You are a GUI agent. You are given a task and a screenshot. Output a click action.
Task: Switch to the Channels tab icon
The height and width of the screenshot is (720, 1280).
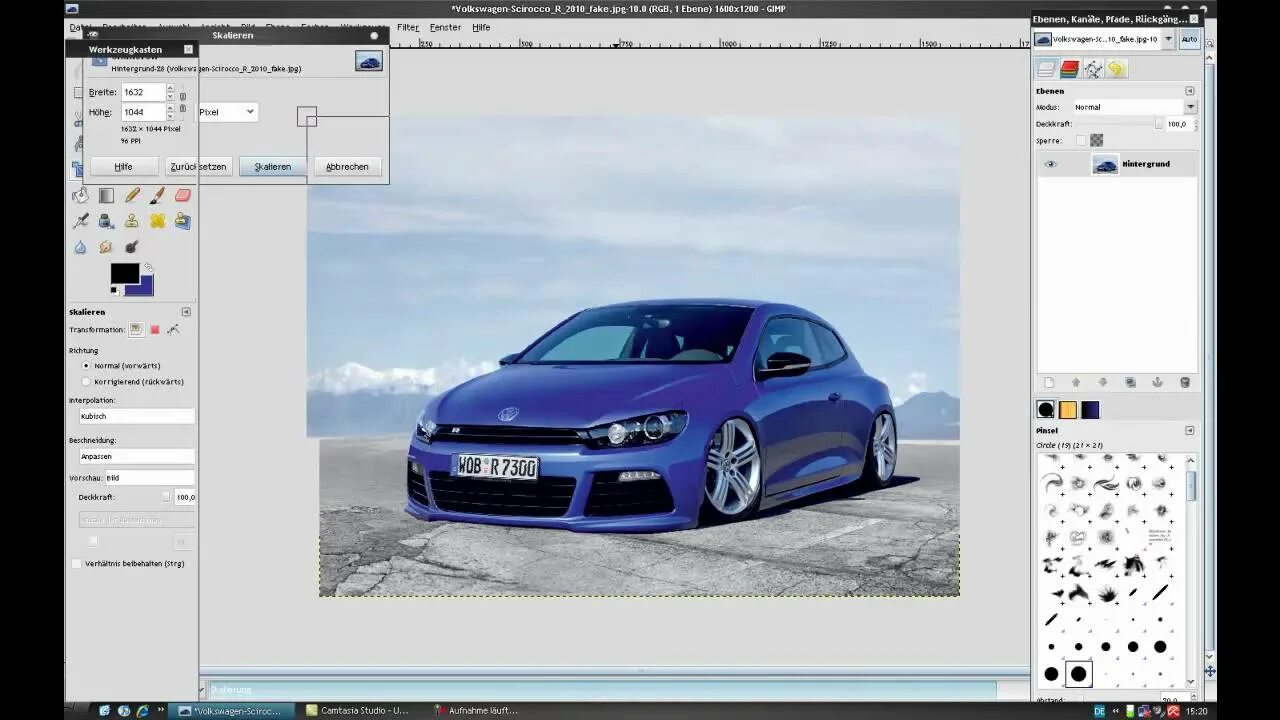tap(1069, 69)
